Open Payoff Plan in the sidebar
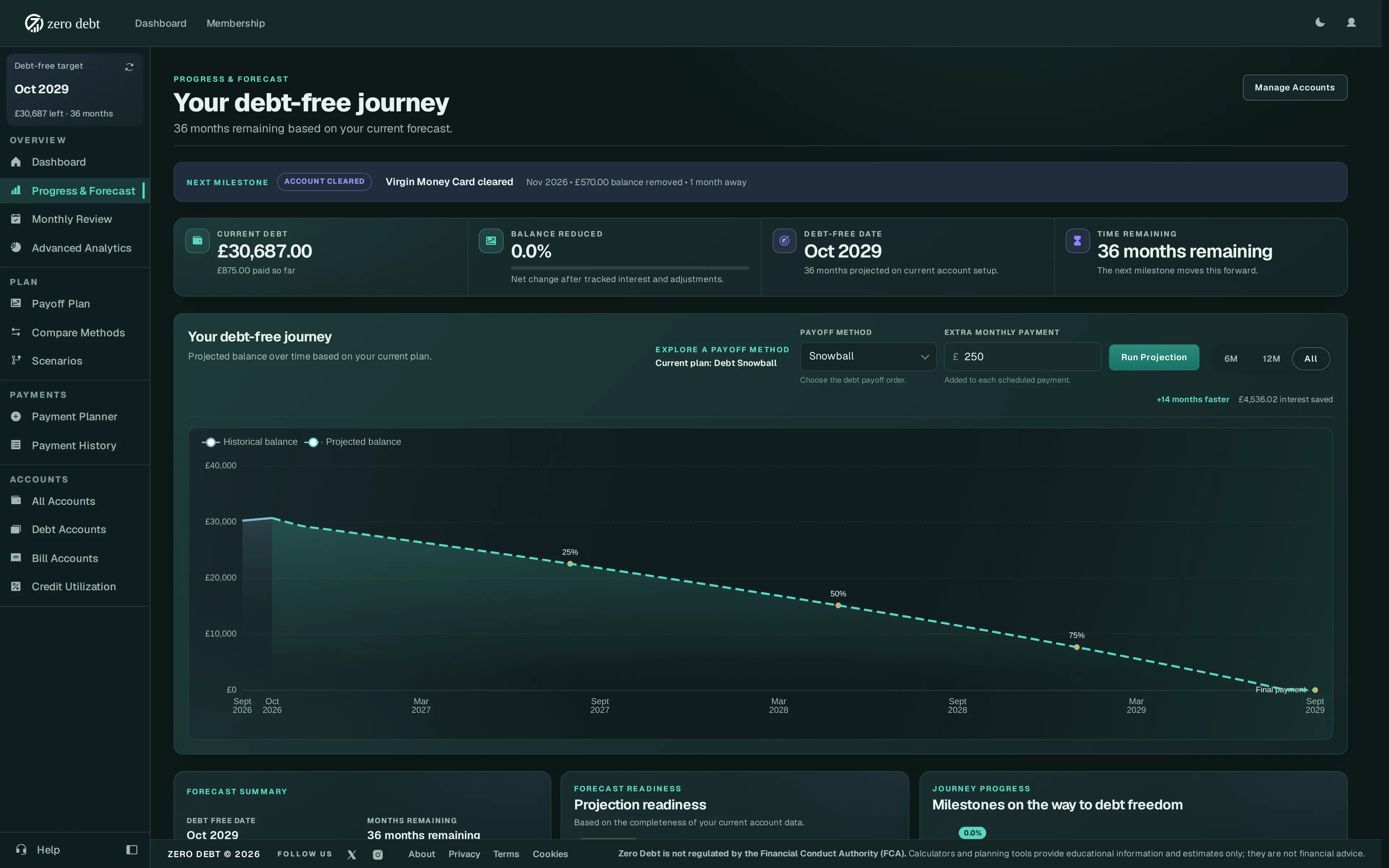The image size is (1389, 868). (75, 304)
